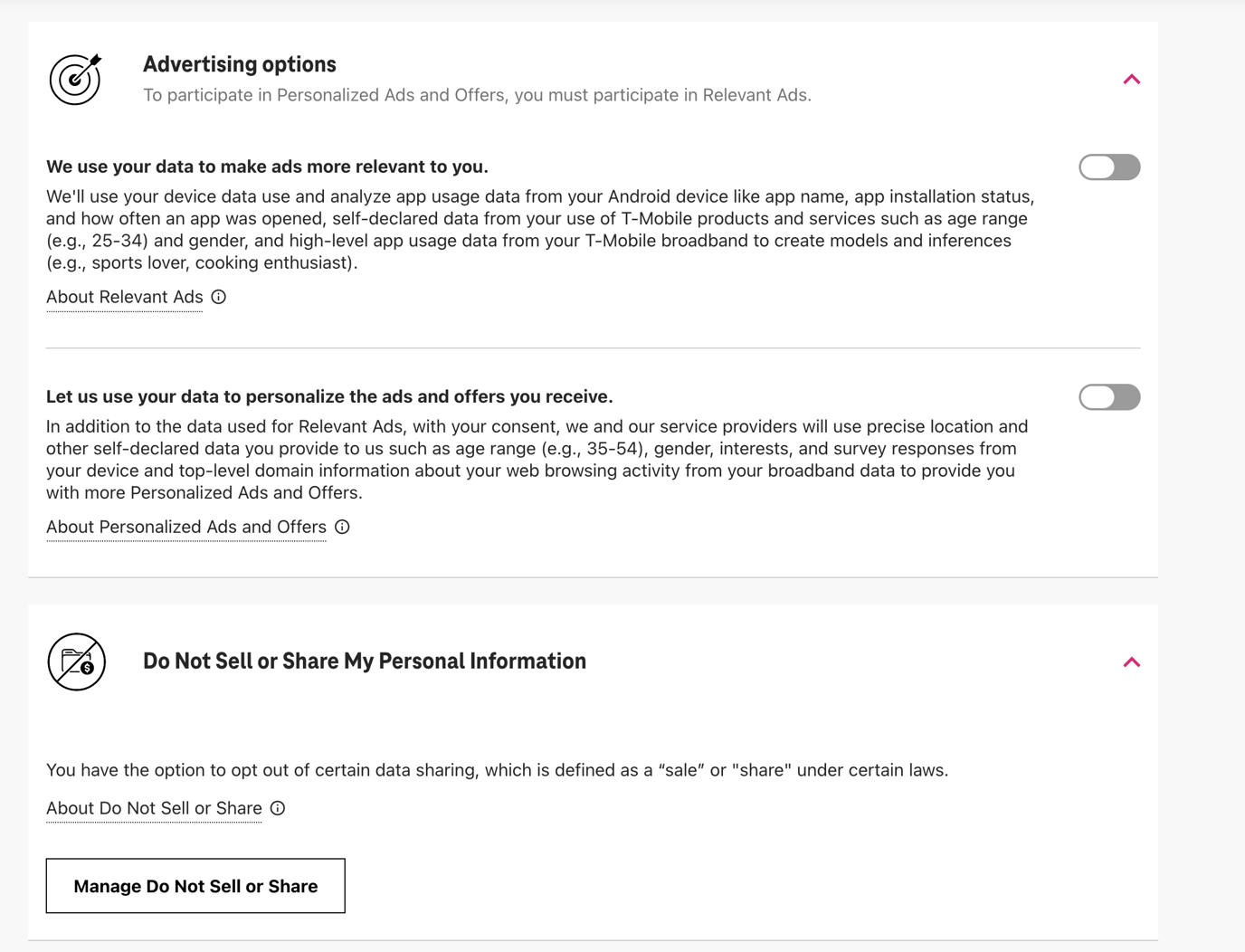1245x952 pixels.
Task: Click the Do Not Sell crossed-out folder icon
Action: (x=77, y=662)
